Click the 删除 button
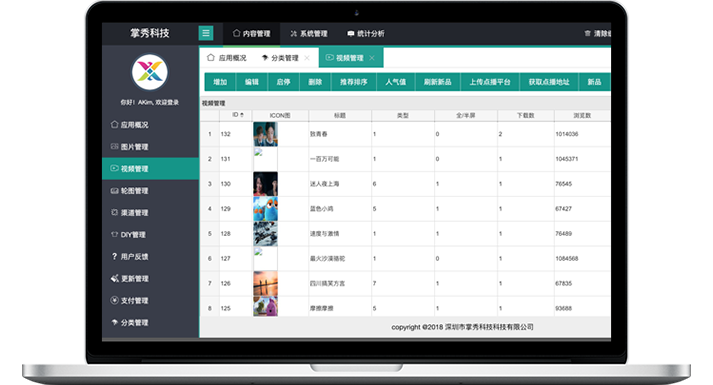Screen dimensions: 713x385 tap(315, 82)
